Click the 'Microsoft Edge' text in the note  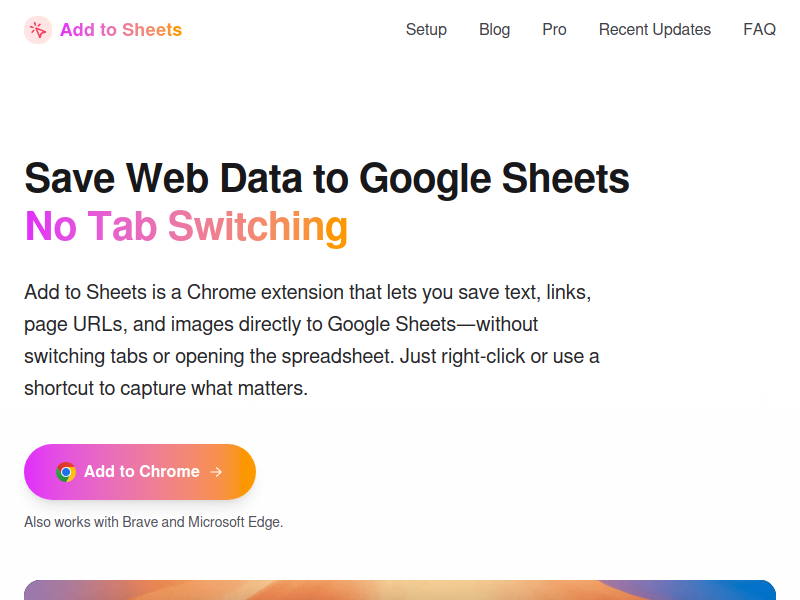pos(235,522)
